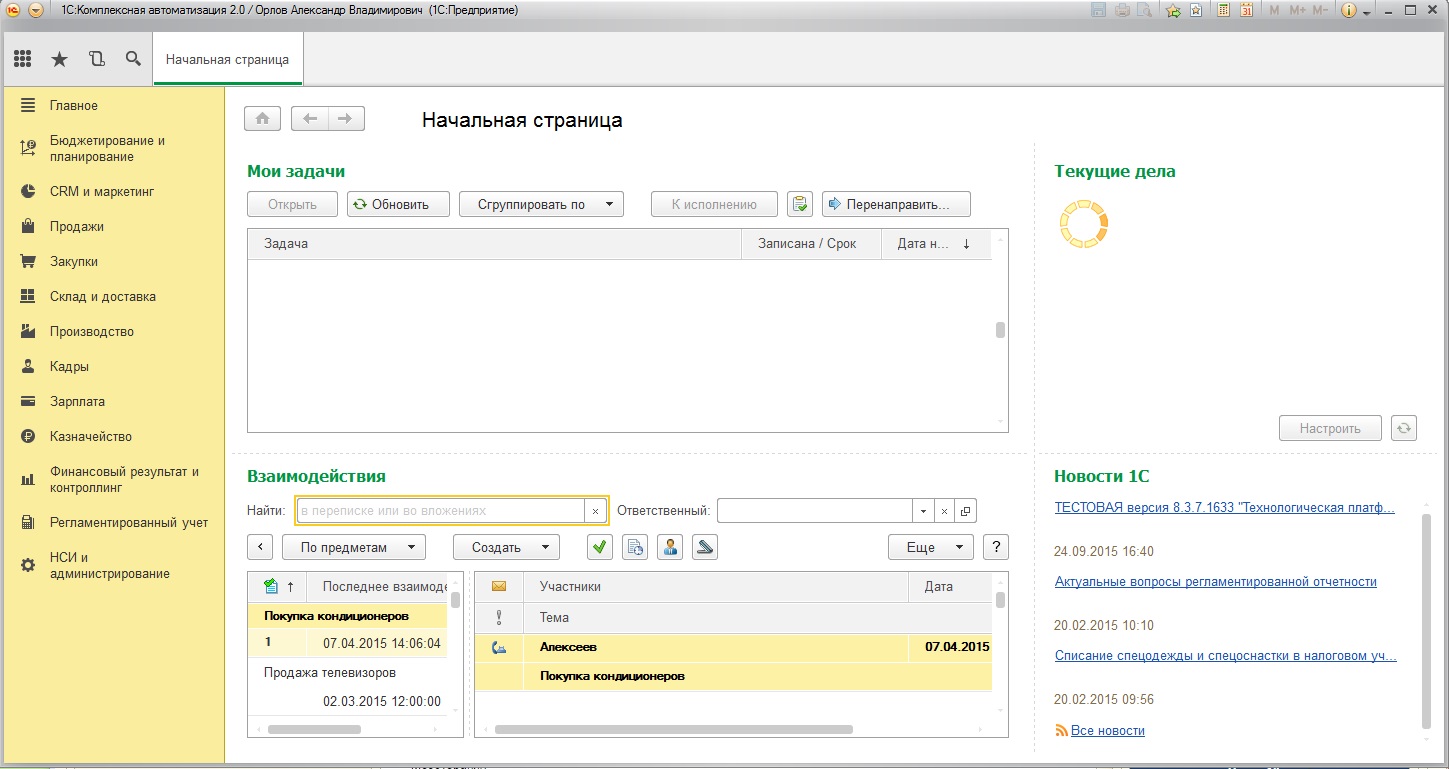Expand the Сгруппировать по dropdown
The image size is (1449, 769).
click(x=541, y=204)
